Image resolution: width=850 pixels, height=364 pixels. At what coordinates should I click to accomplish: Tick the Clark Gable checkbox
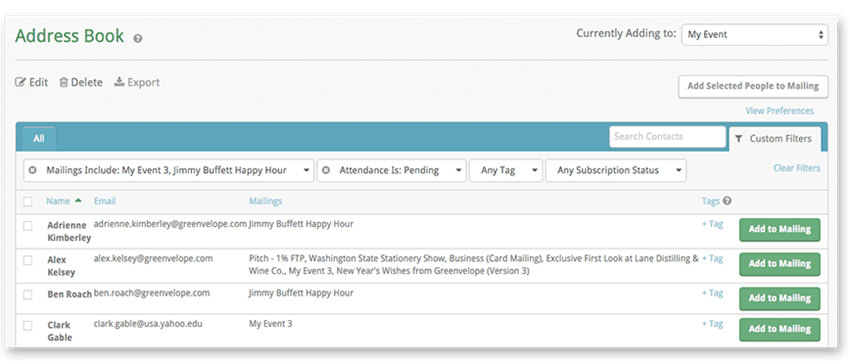tap(28, 325)
